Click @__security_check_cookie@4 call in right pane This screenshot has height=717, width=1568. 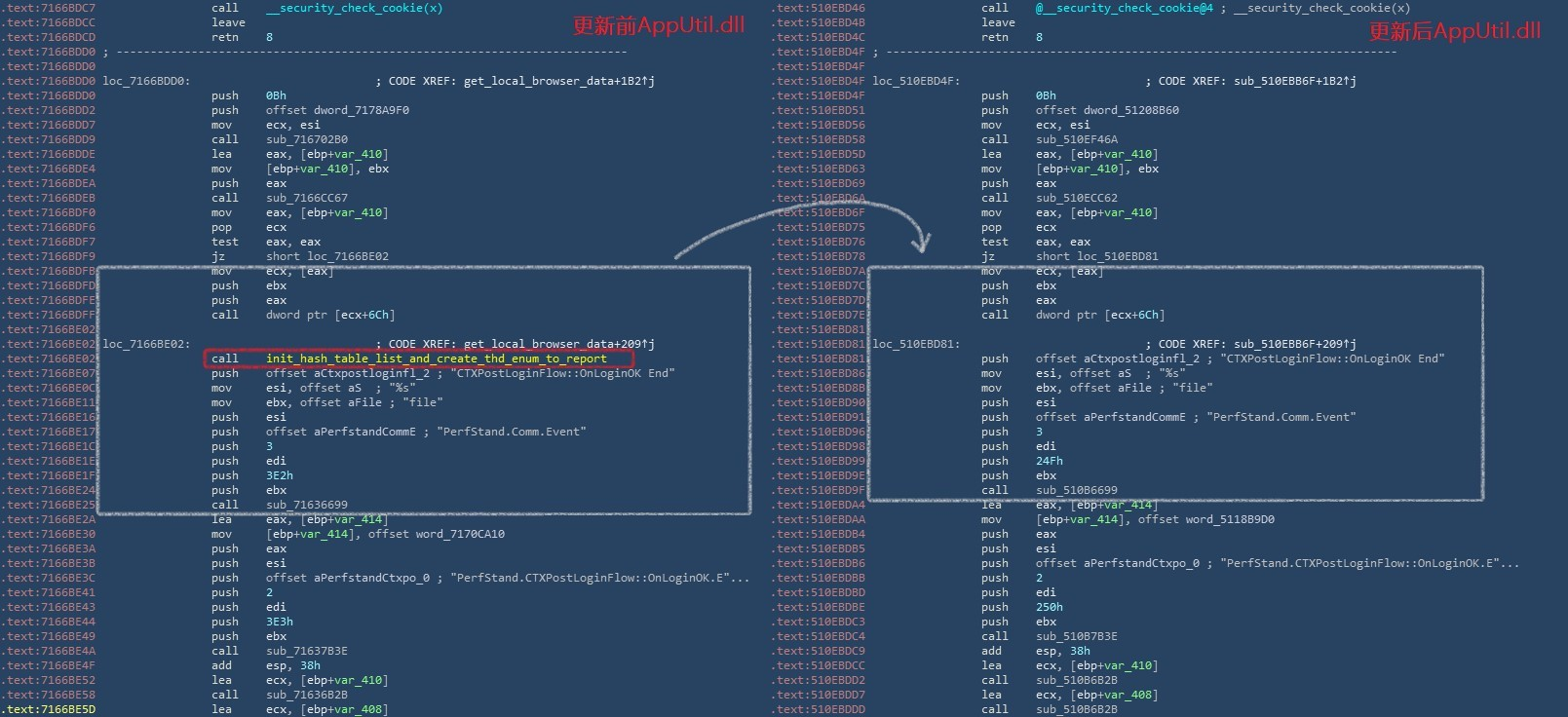[x=1124, y=8]
